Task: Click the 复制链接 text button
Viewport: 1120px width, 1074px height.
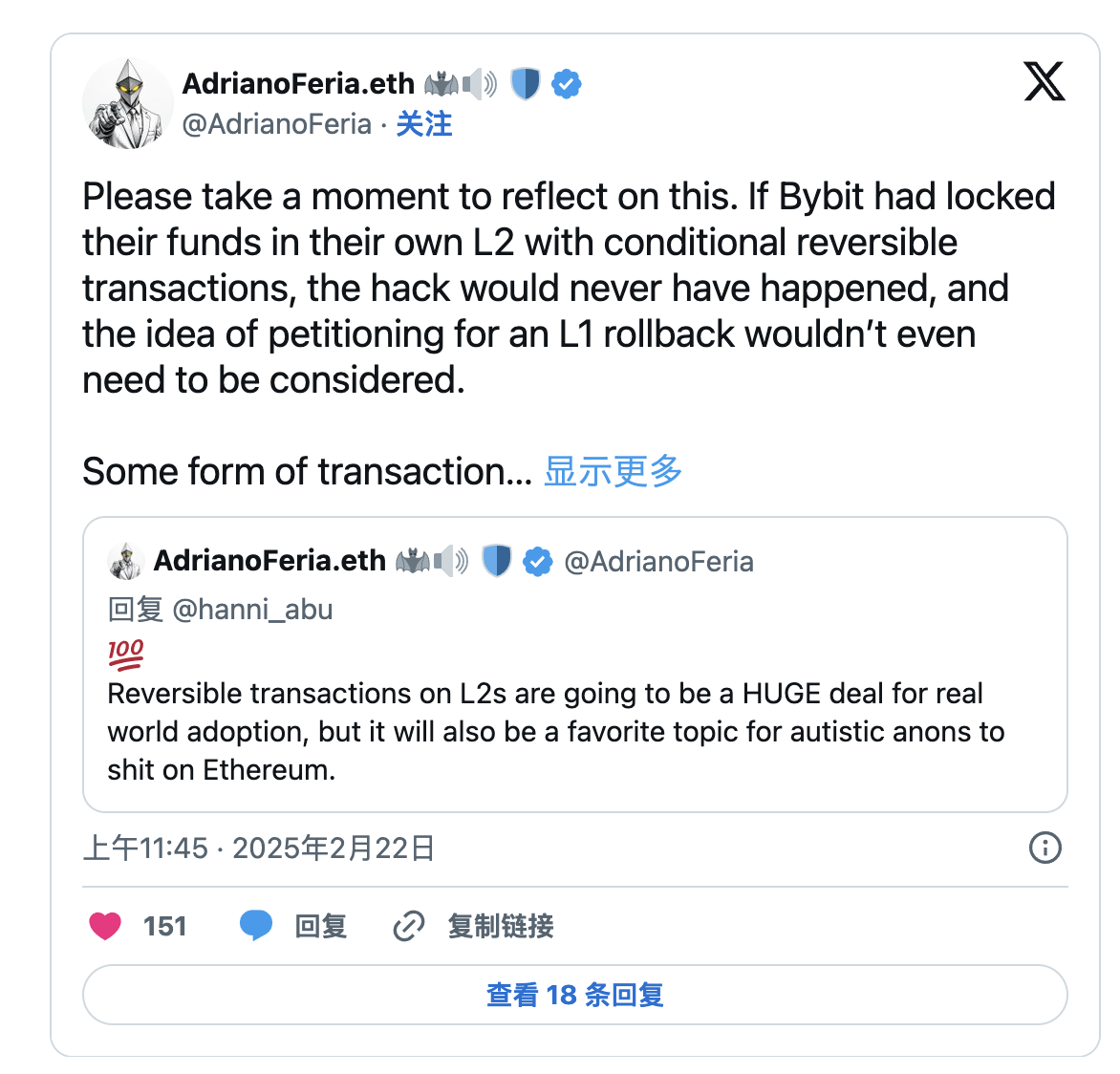Action: [501, 926]
